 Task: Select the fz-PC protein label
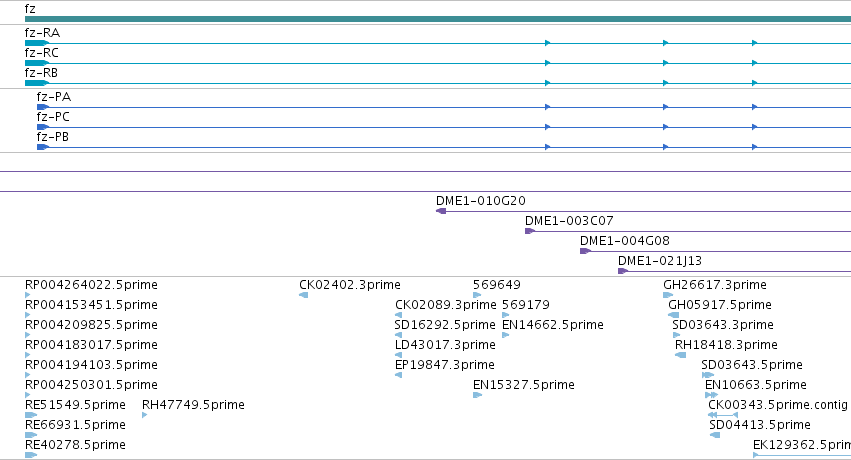[53, 117]
